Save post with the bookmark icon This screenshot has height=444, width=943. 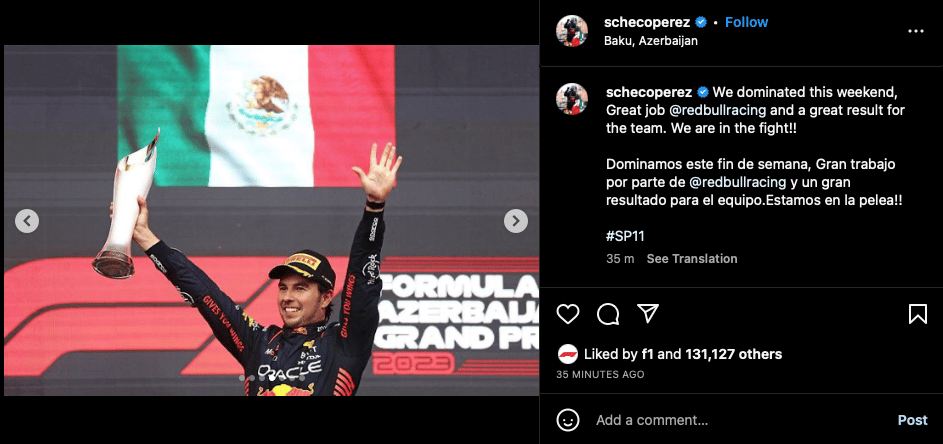pos(918,313)
